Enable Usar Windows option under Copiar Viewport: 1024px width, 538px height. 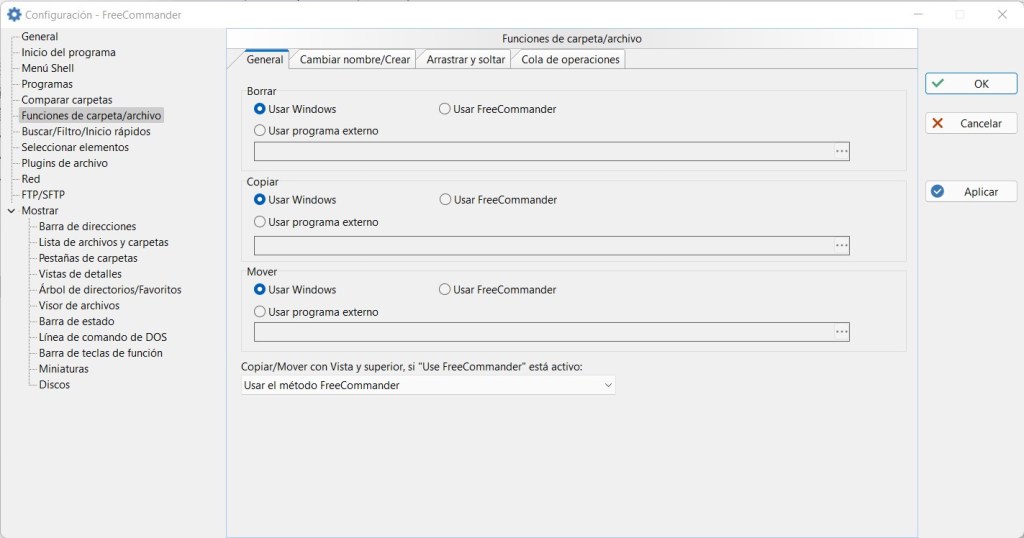point(260,200)
